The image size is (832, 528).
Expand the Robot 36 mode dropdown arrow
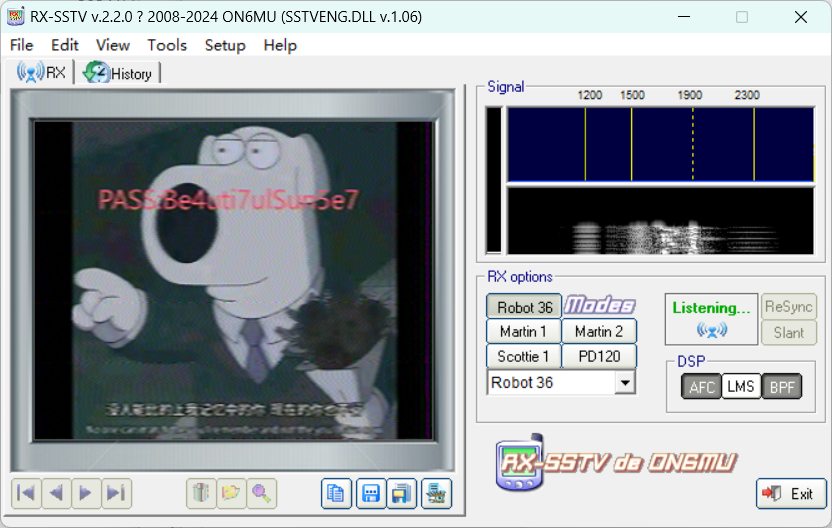(x=625, y=382)
